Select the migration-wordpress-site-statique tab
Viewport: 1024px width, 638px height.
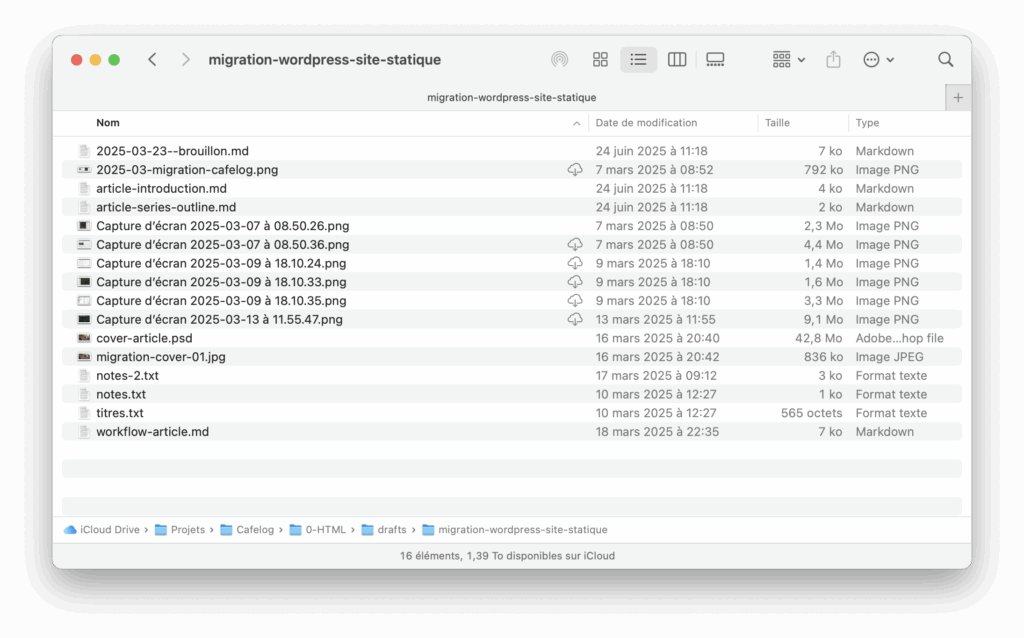point(511,97)
